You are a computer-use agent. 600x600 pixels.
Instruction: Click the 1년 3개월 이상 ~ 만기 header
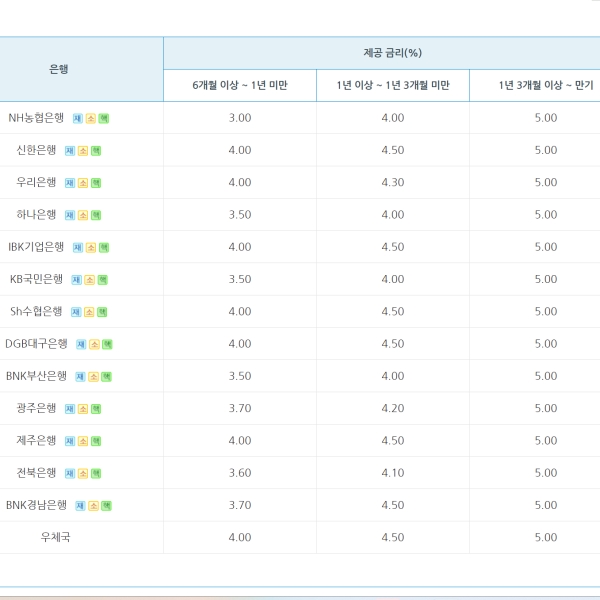tap(546, 85)
